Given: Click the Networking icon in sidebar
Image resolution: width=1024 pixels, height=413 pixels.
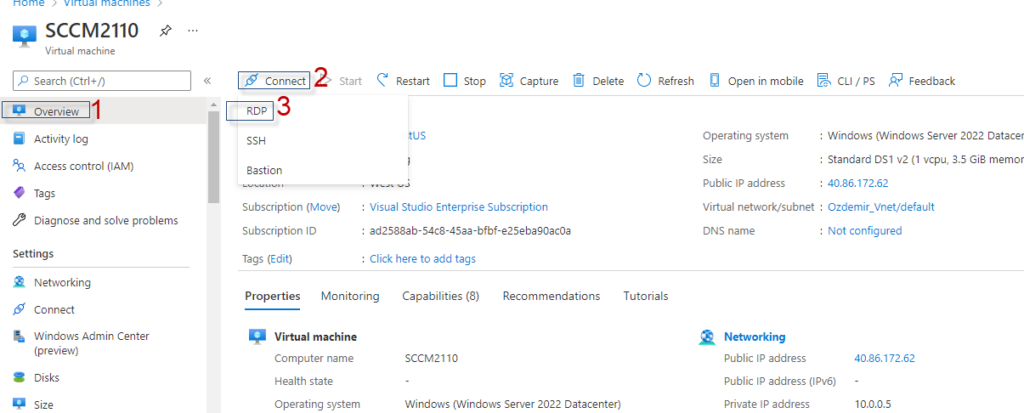Looking at the screenshot, I should tap(19, 283).
